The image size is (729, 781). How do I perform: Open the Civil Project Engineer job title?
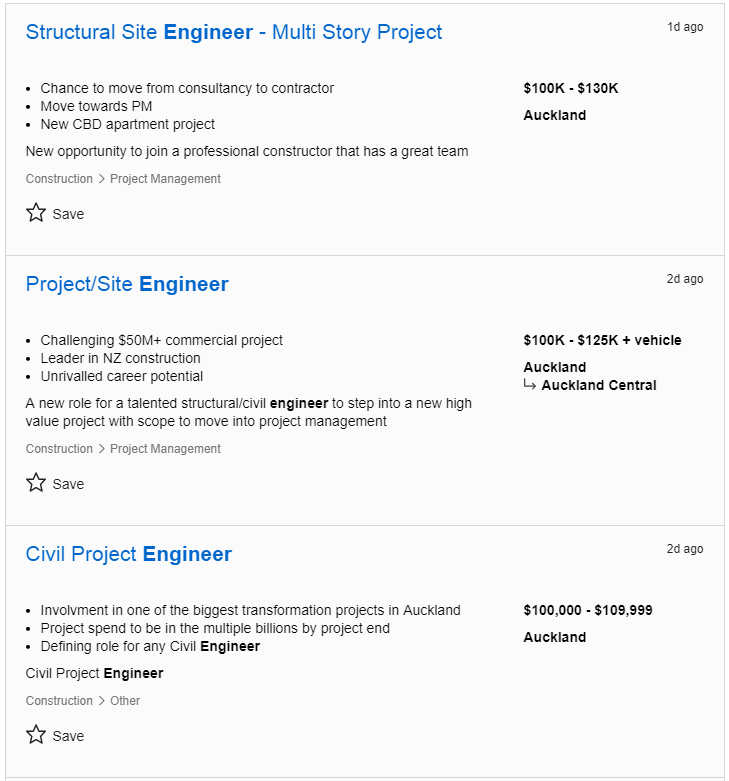[x=128, y=554]
